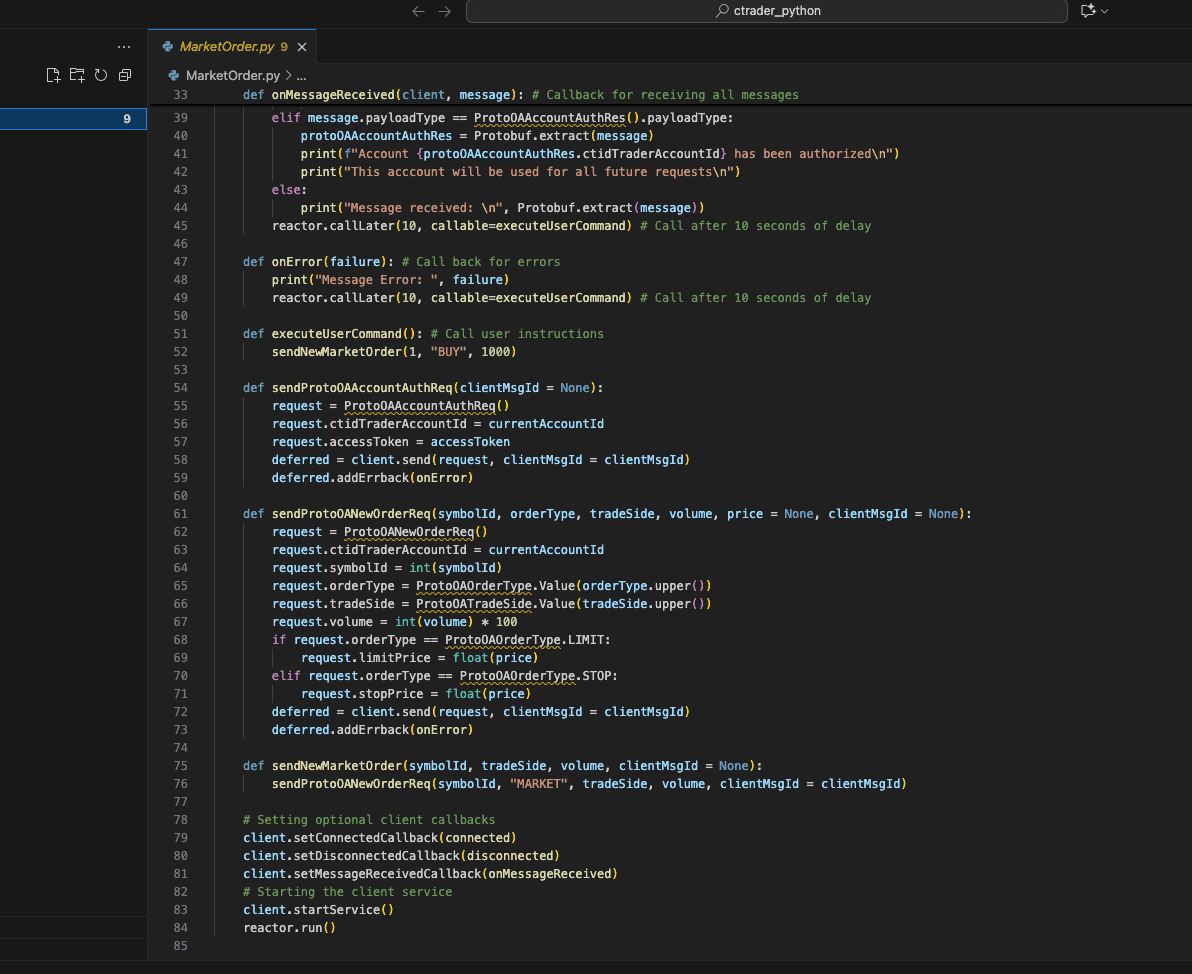This screenshot has height=974, width=1192.
Task: Jump to sticky onMessageReceived definition line
Action: [x=334, y=95]
